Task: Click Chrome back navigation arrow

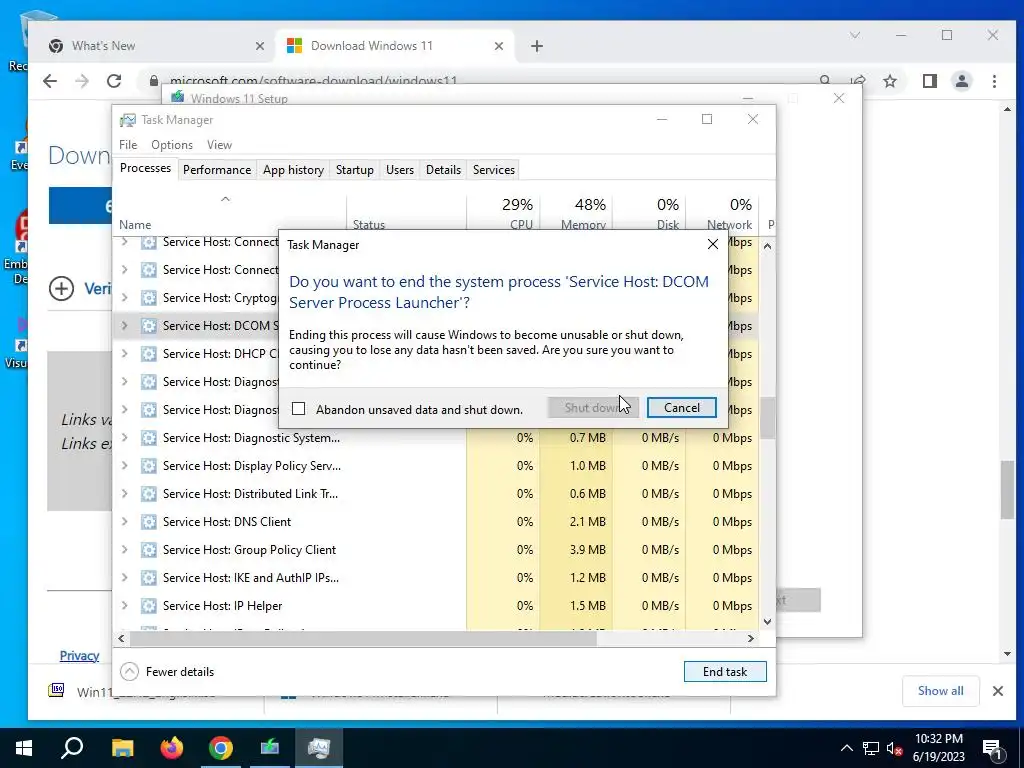Action: (50, 81)
